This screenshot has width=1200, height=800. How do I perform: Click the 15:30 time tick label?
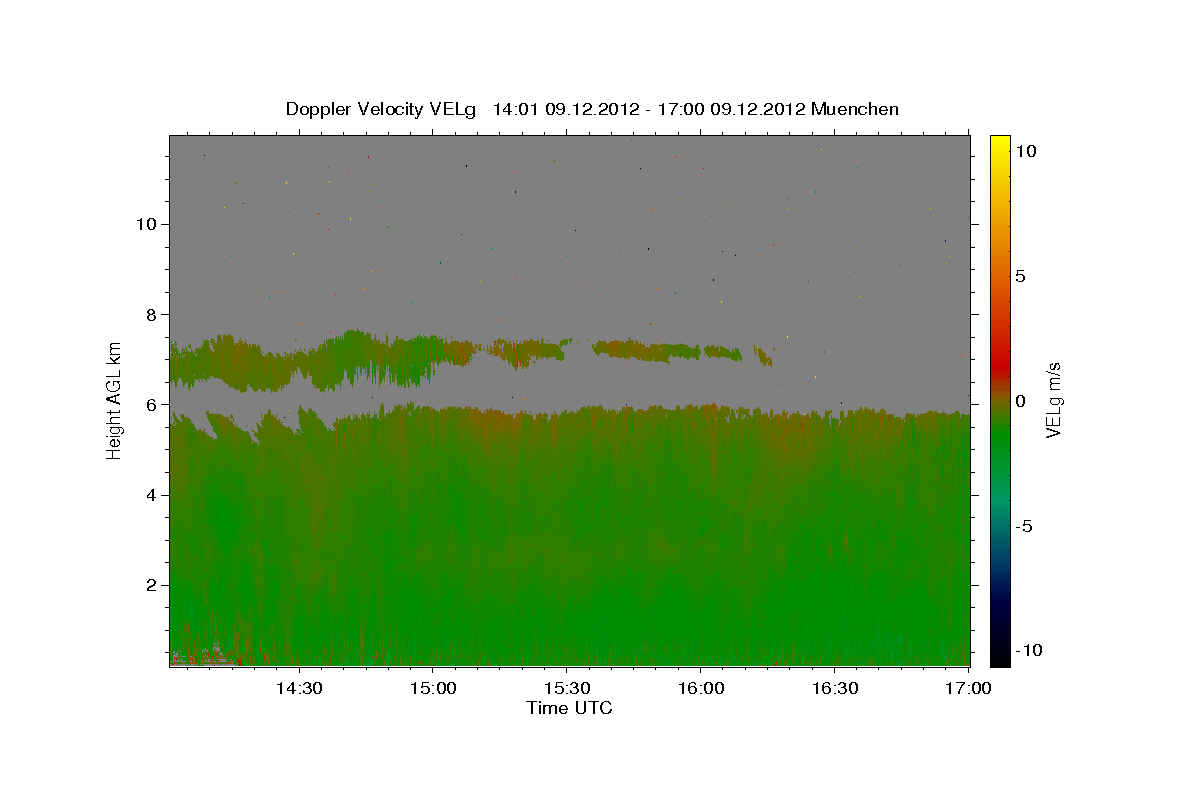[x=566, y=689]
